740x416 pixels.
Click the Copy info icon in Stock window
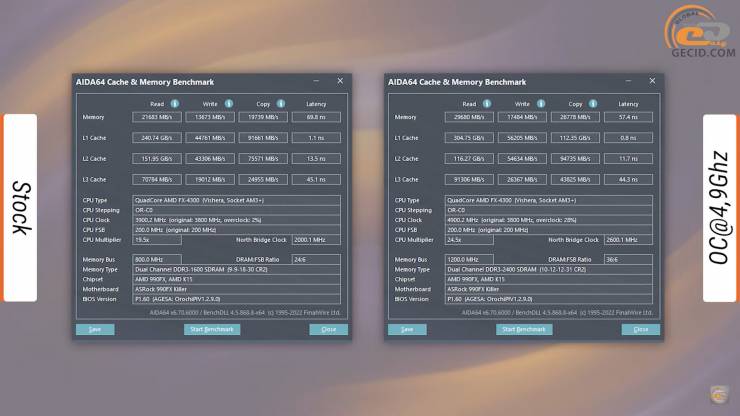(281, 104)
